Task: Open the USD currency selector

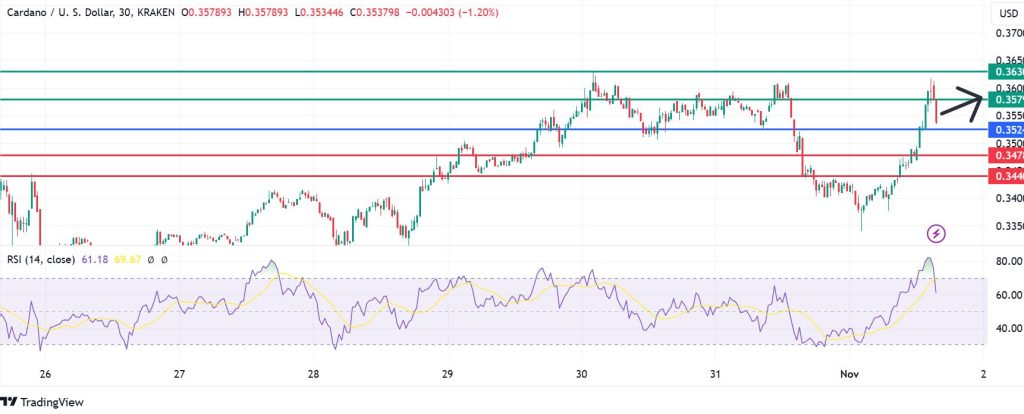Action: click(1005, 13)
